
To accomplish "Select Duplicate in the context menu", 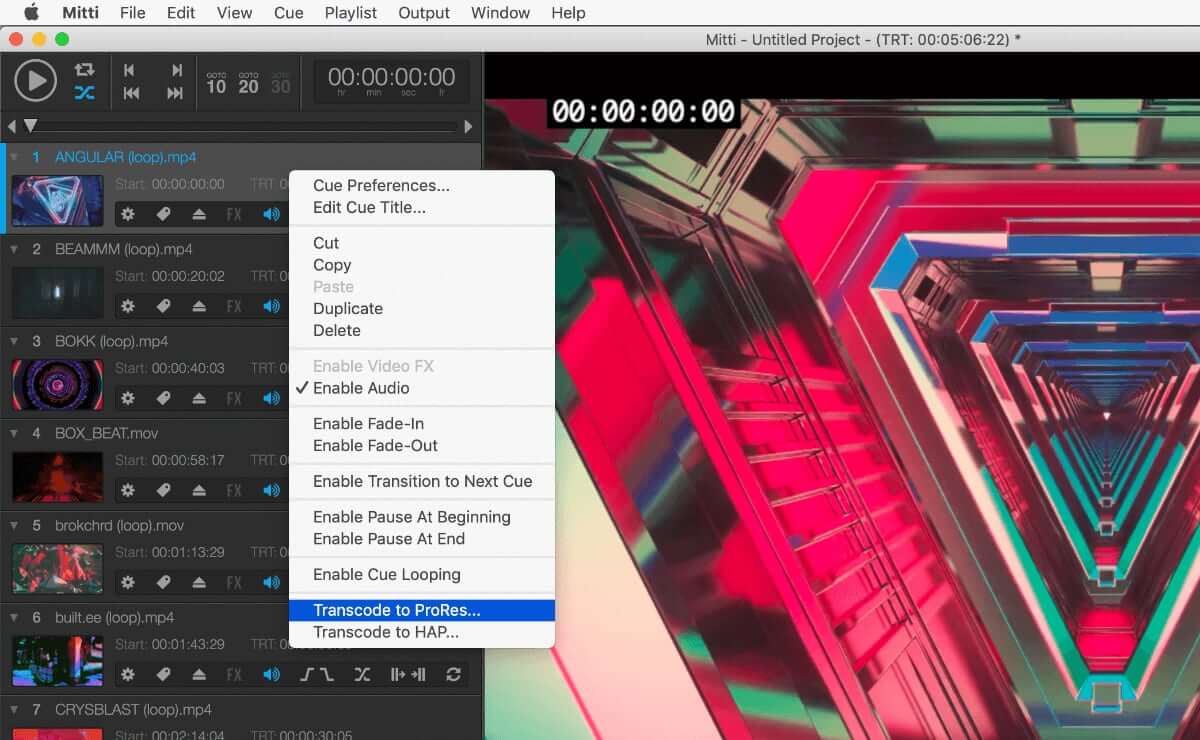I will (x=348, y=308).
